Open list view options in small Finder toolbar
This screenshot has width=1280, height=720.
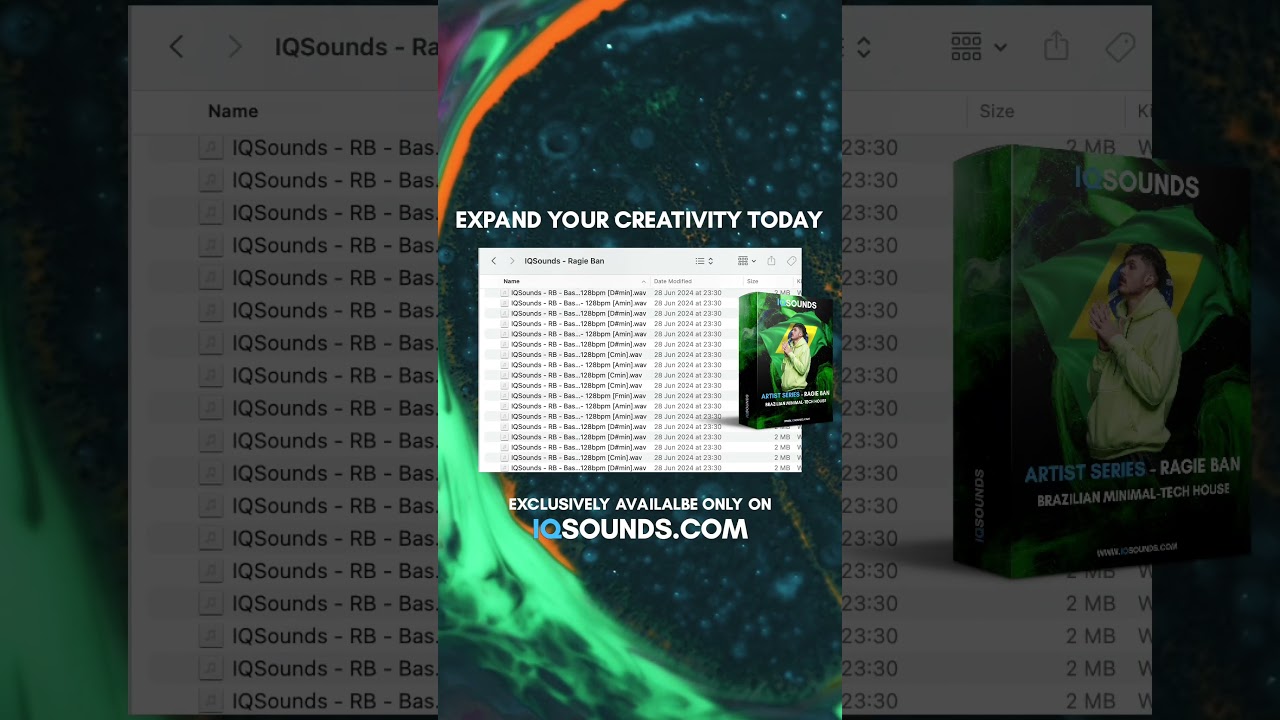(704, 261)
